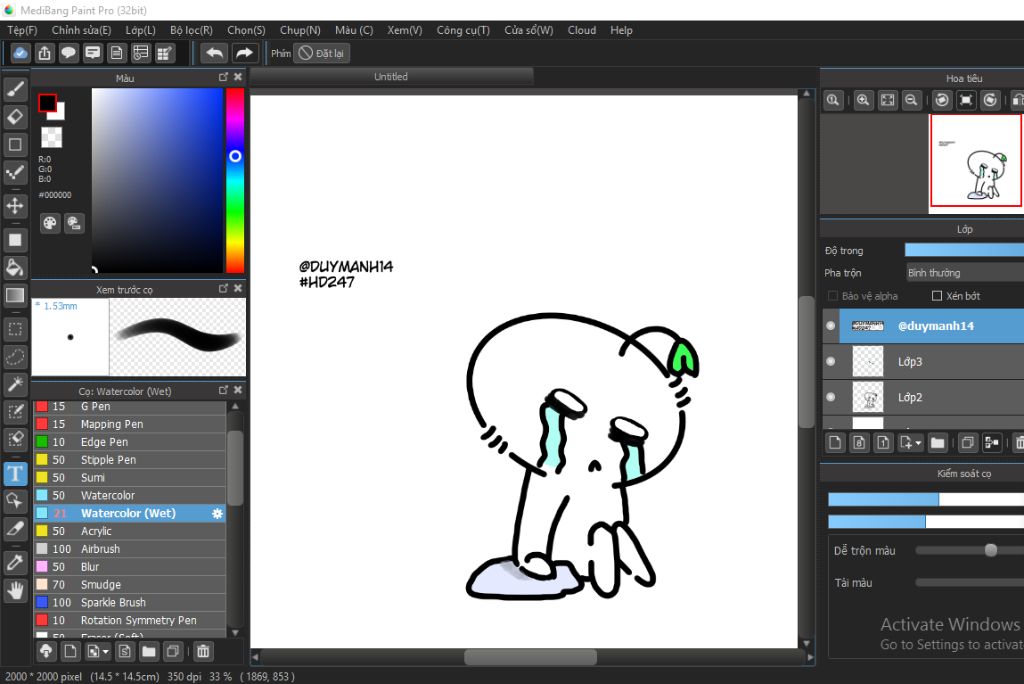Open the Bộ lọc(R) menu
The height and width of the screenshot is (684, 1024).
[191, 30]
